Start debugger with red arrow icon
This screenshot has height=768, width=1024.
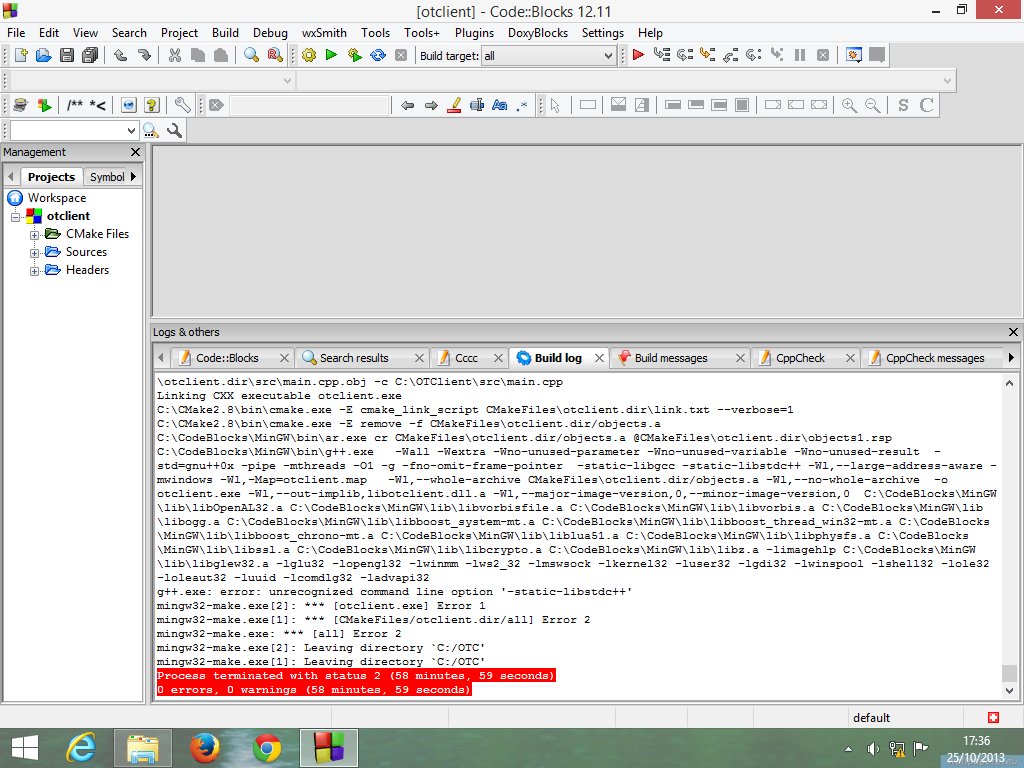(x=639, y=56)
